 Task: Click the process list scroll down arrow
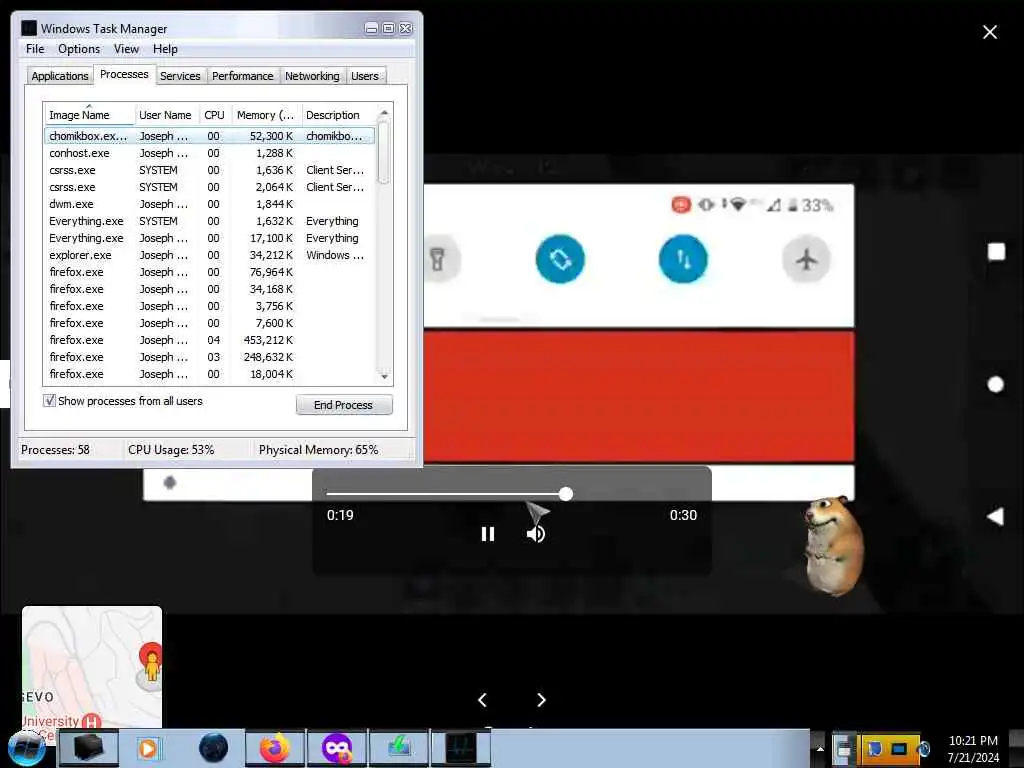384,377
